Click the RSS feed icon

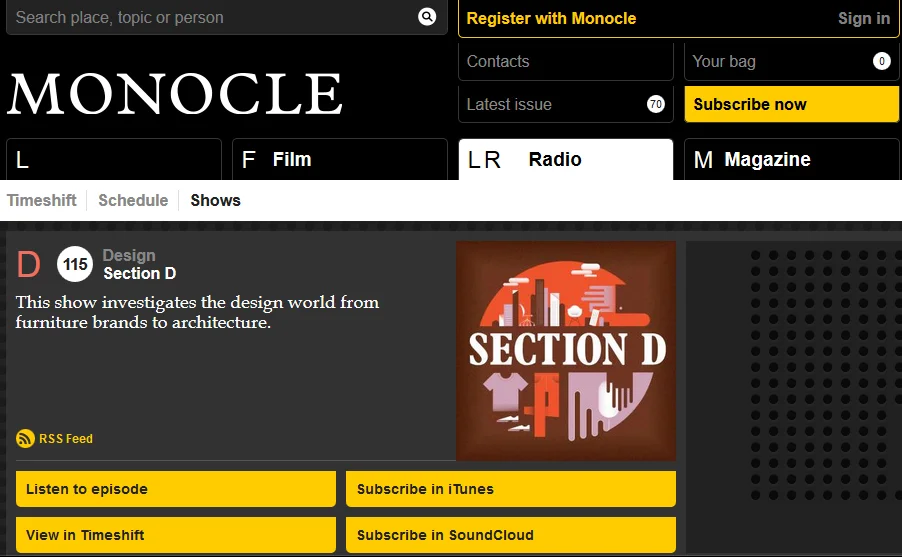click(x=25, y=438)
